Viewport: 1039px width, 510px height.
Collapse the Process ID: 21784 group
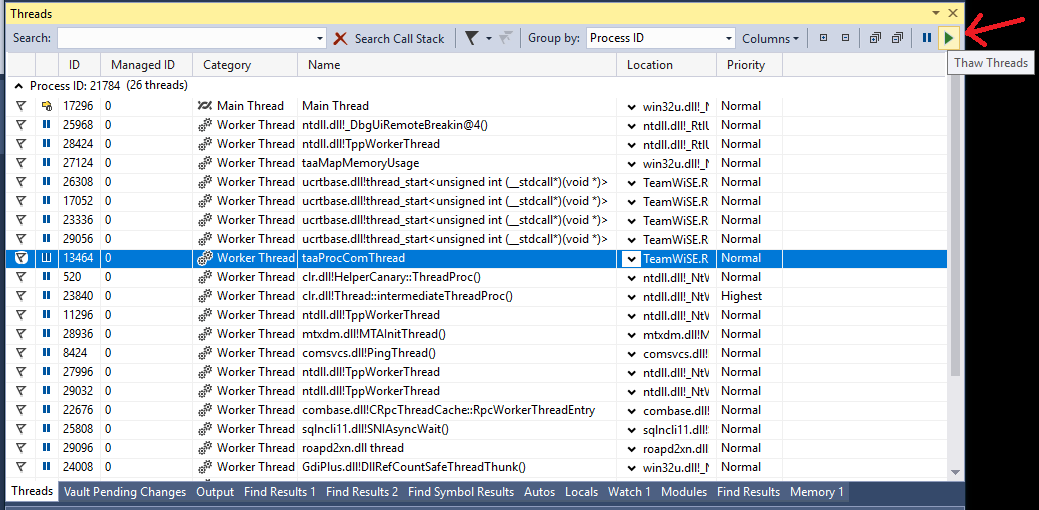19,85
